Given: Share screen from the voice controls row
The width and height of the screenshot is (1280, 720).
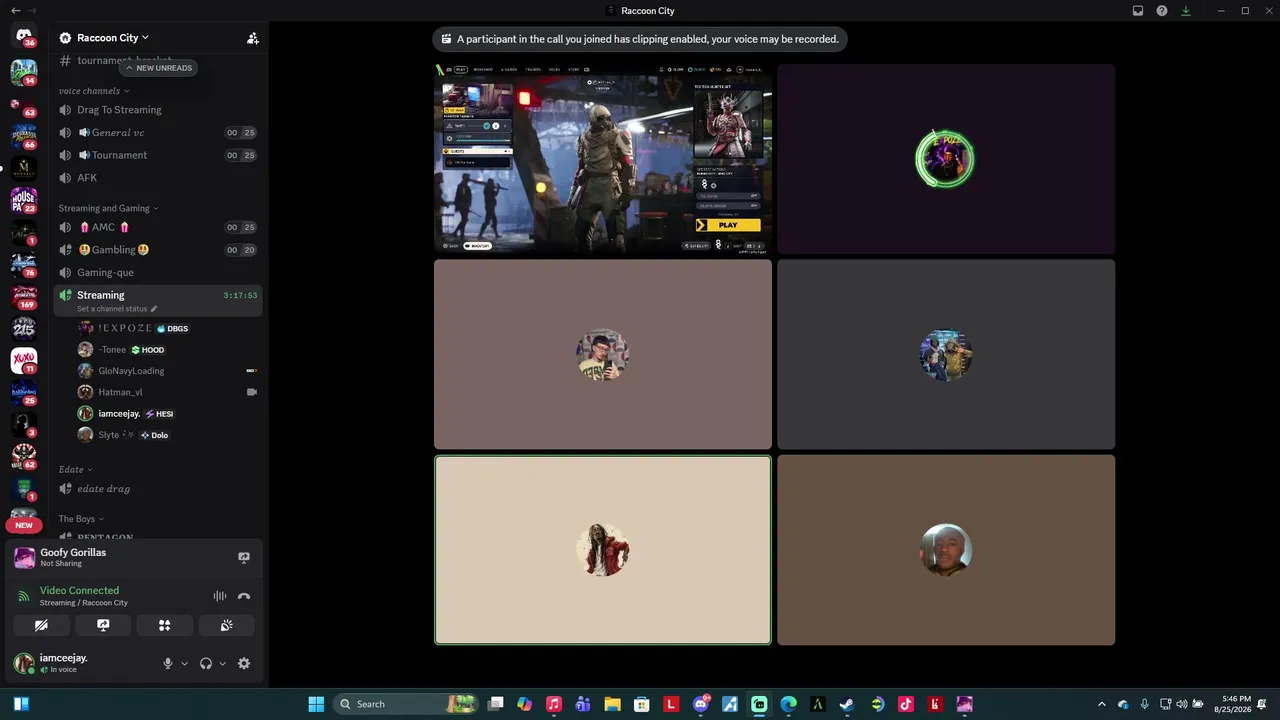Looking at the screenshot, I should tap(103, 625).
